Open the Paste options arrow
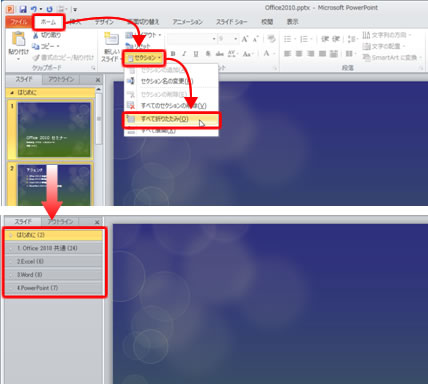 tap(19, 59)
